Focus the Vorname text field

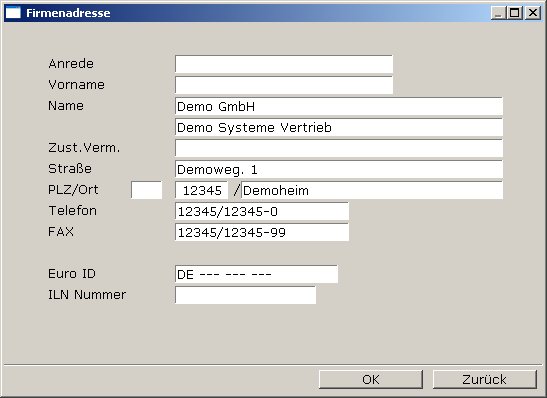[284, 85]
